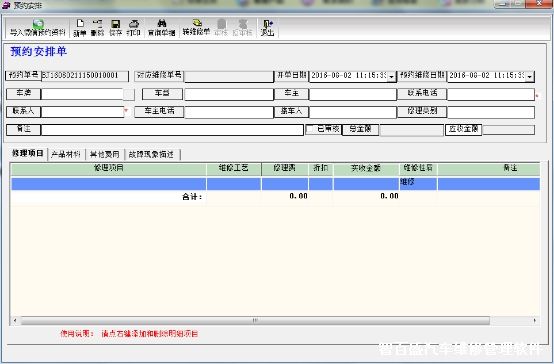Toggle the 已审核 checkbox
The height and width of the screenshot is (364, 554).
tap(310, 129)
